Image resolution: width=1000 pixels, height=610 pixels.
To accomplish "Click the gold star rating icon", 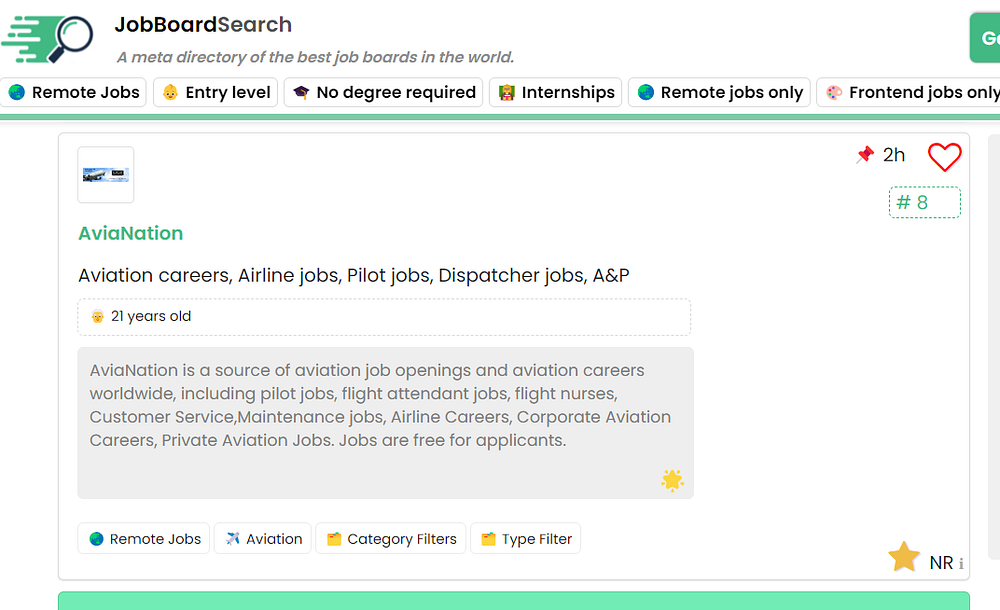I will point(904,557).
